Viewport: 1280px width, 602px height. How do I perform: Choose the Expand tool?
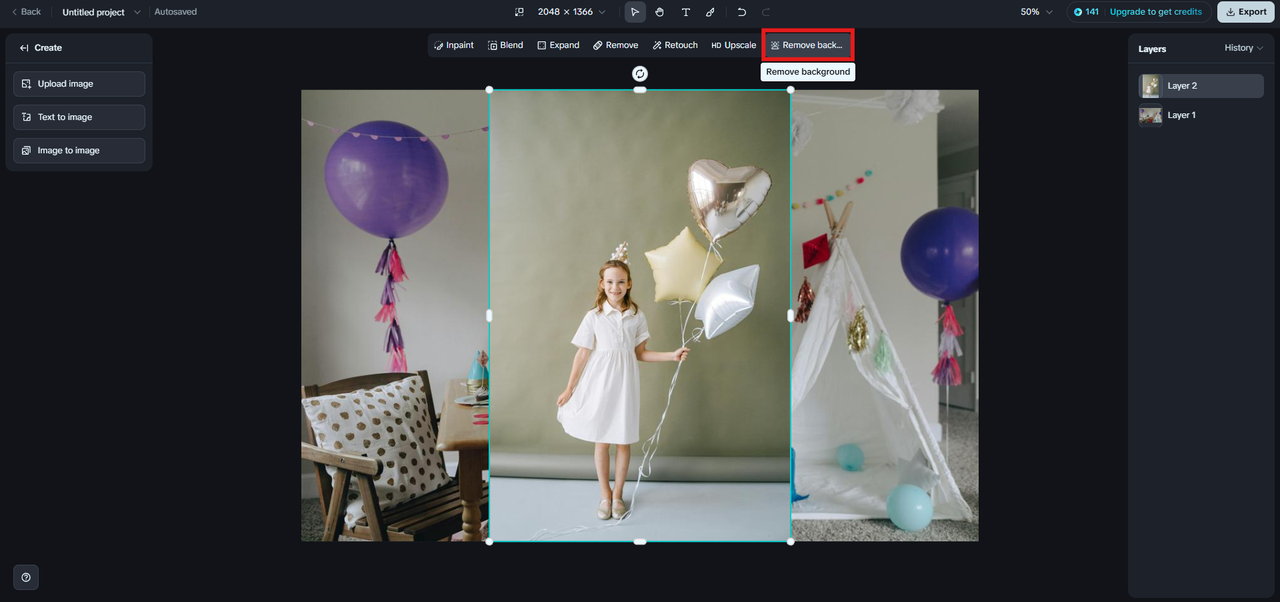[x=558, y=45]
